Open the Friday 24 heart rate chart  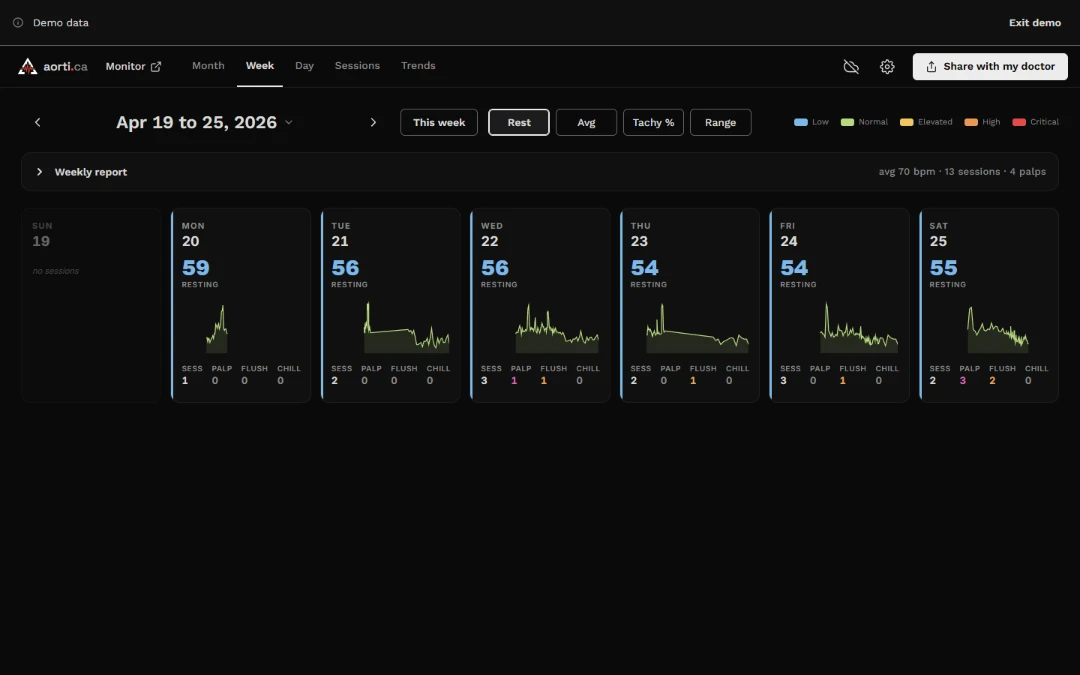858,328
